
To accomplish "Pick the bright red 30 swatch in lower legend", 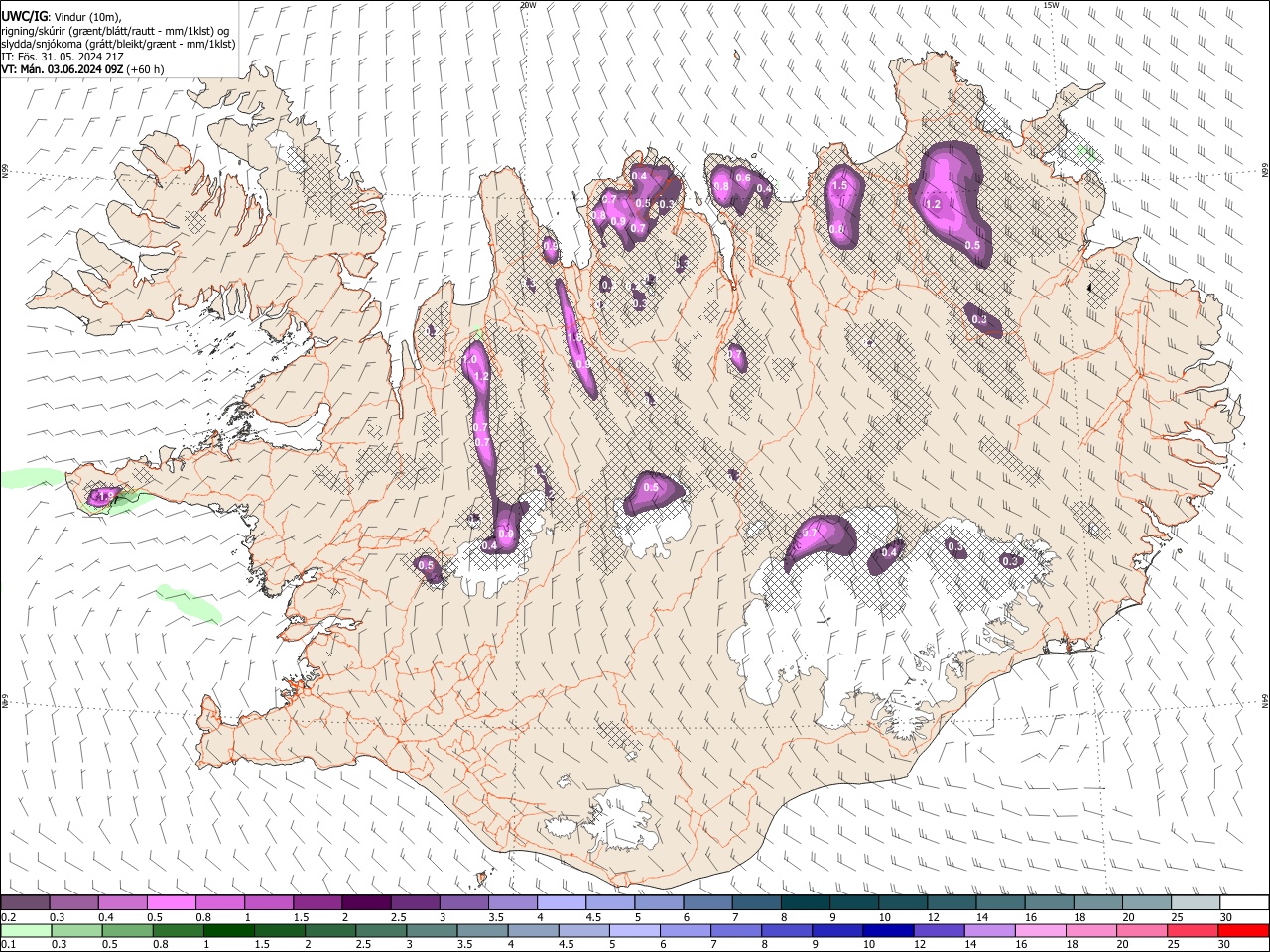I will (x=1244, y=930).
